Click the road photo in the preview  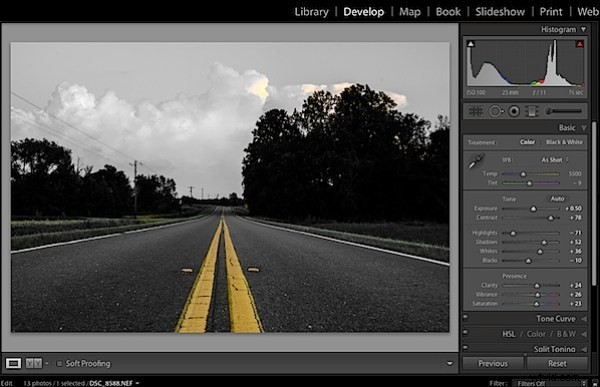pos(230,187)
